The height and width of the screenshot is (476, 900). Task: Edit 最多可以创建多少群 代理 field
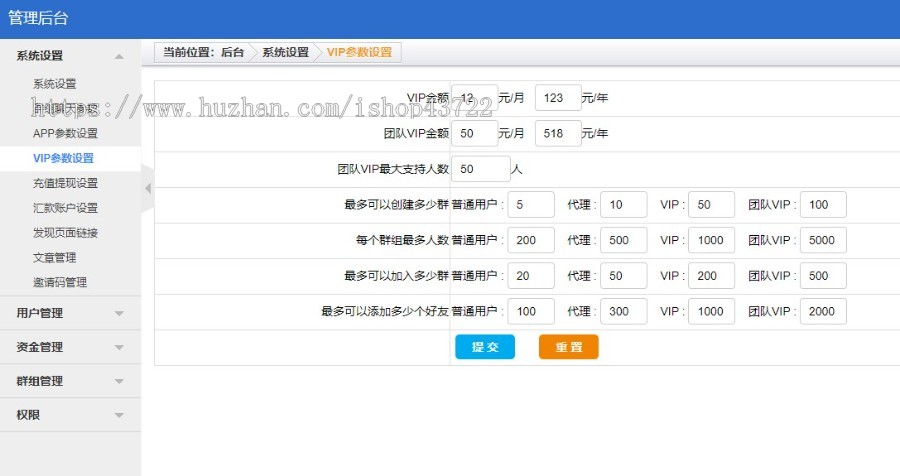(x=624, y=204)
